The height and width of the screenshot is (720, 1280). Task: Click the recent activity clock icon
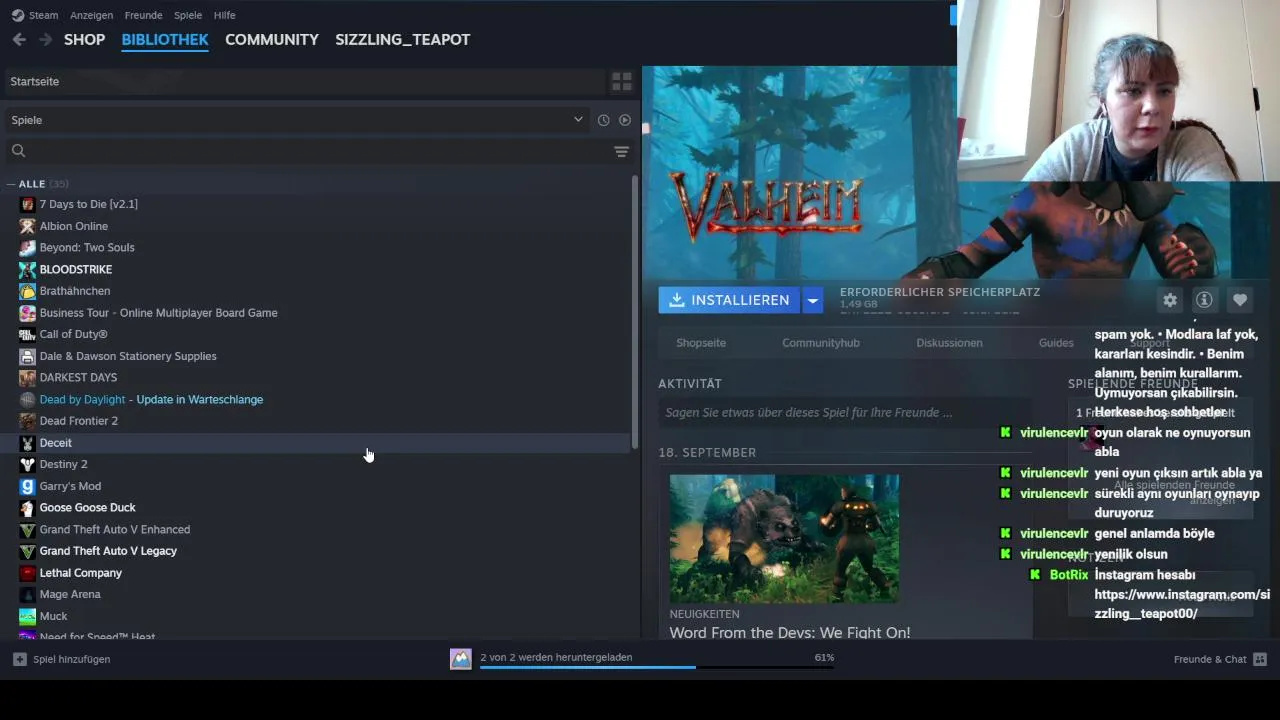pyautogui.click(x=604, y=120)
